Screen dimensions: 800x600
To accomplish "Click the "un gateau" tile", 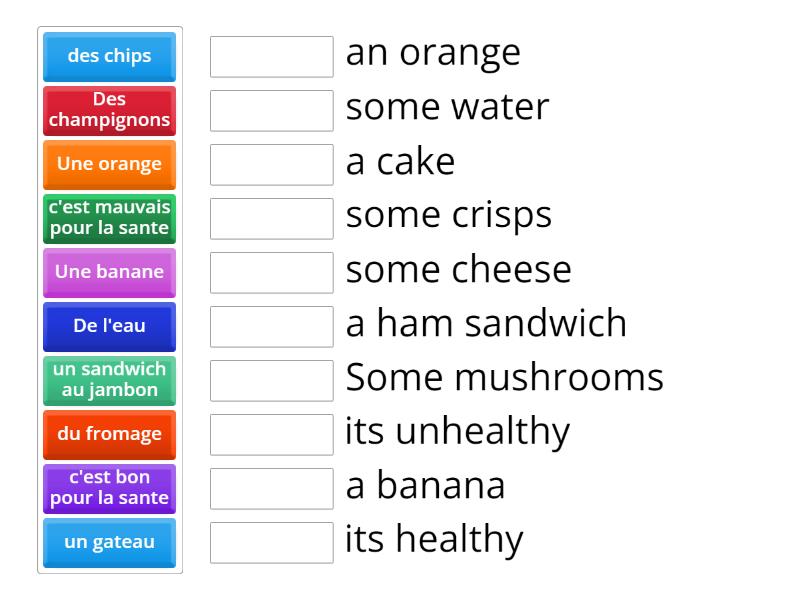I will tap(109, 542).
